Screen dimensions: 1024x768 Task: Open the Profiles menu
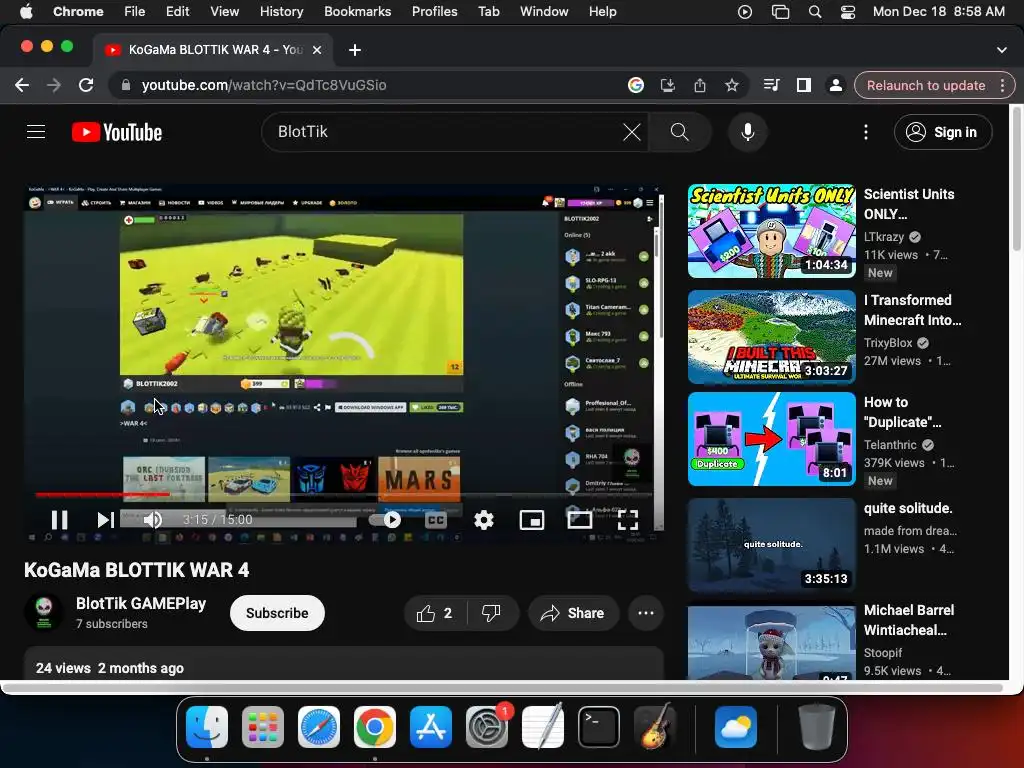(434, 12)
